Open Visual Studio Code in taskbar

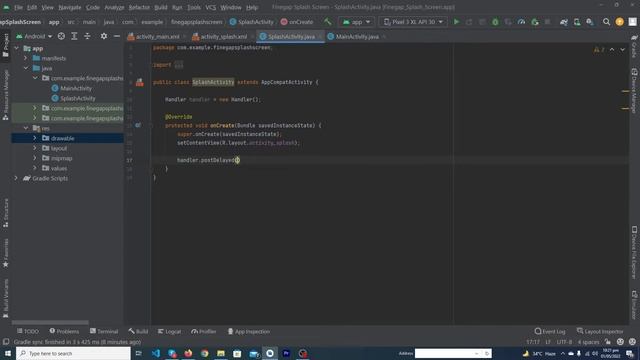tap(156, 353)
